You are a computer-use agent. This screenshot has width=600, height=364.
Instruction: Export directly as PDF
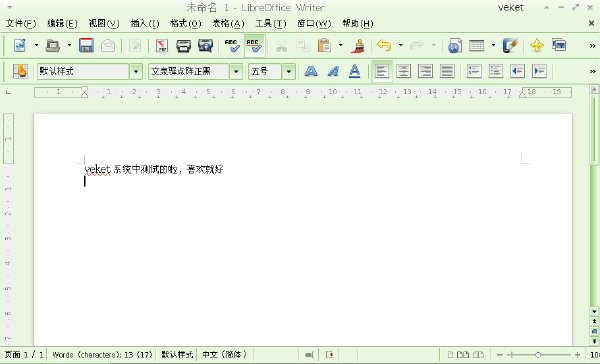point(162,46)
